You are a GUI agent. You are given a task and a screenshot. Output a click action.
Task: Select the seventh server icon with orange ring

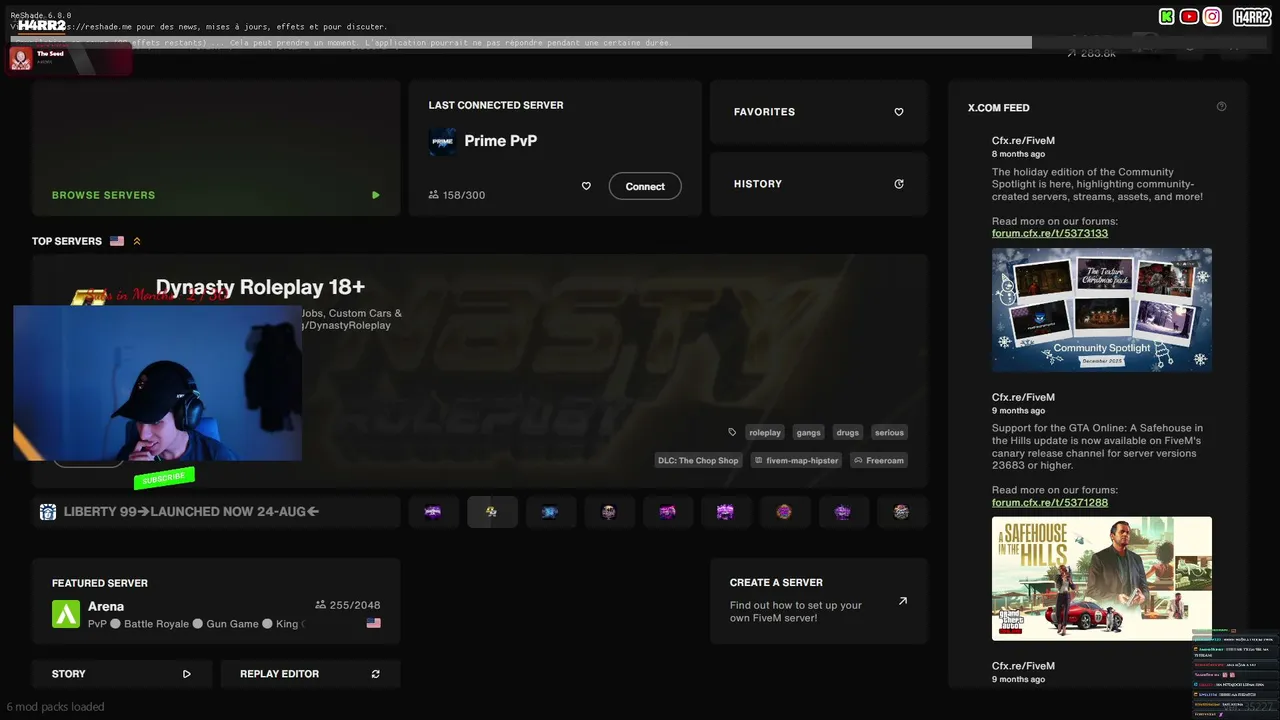pyautogui.click(x=784, y=512)
